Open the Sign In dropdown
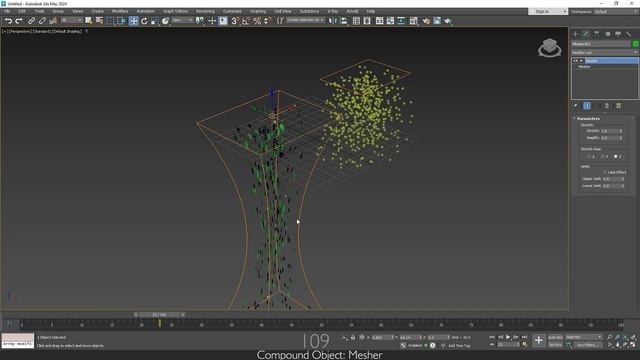The height and width of the screenshot is (360, 640). (x=548, y=11)
